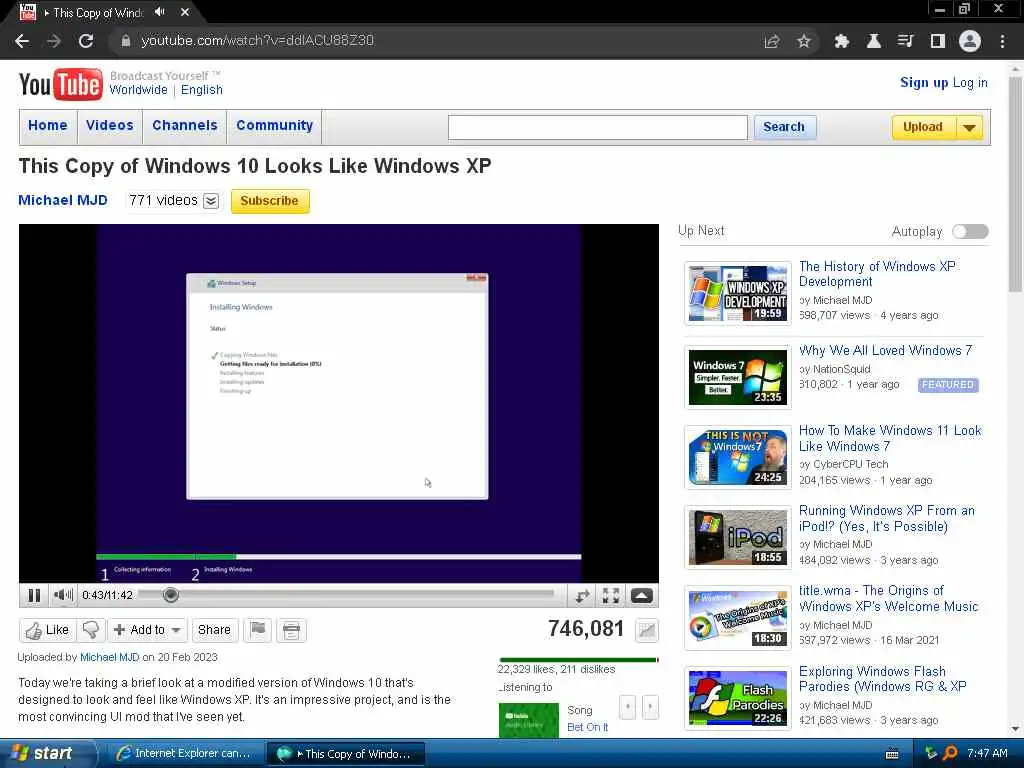The width and height of the screenshot is (1024, 768).
Task: Click previous song arrow
Action: pos(627,707)
